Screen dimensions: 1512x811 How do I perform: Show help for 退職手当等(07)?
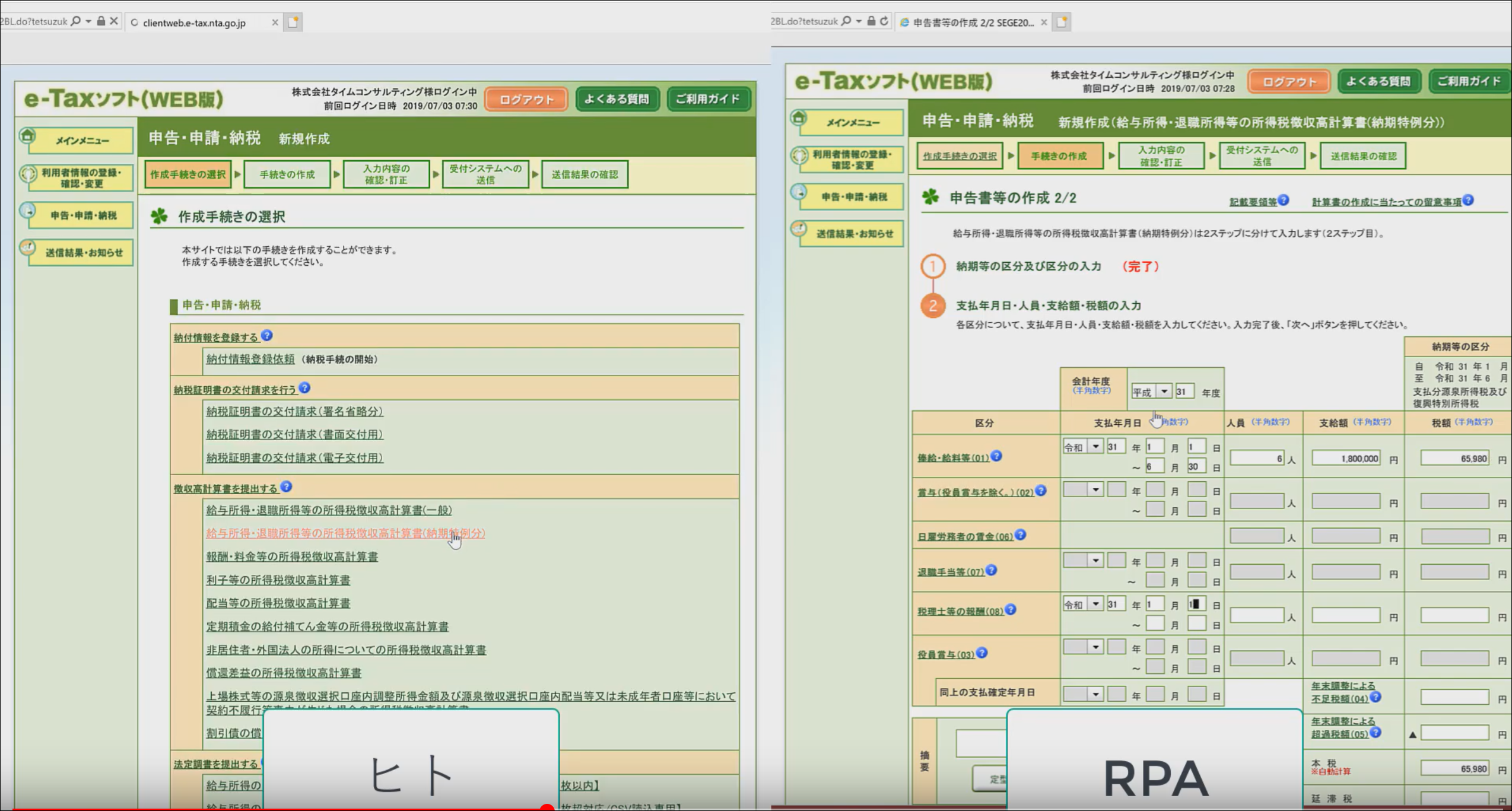(992, 571)
